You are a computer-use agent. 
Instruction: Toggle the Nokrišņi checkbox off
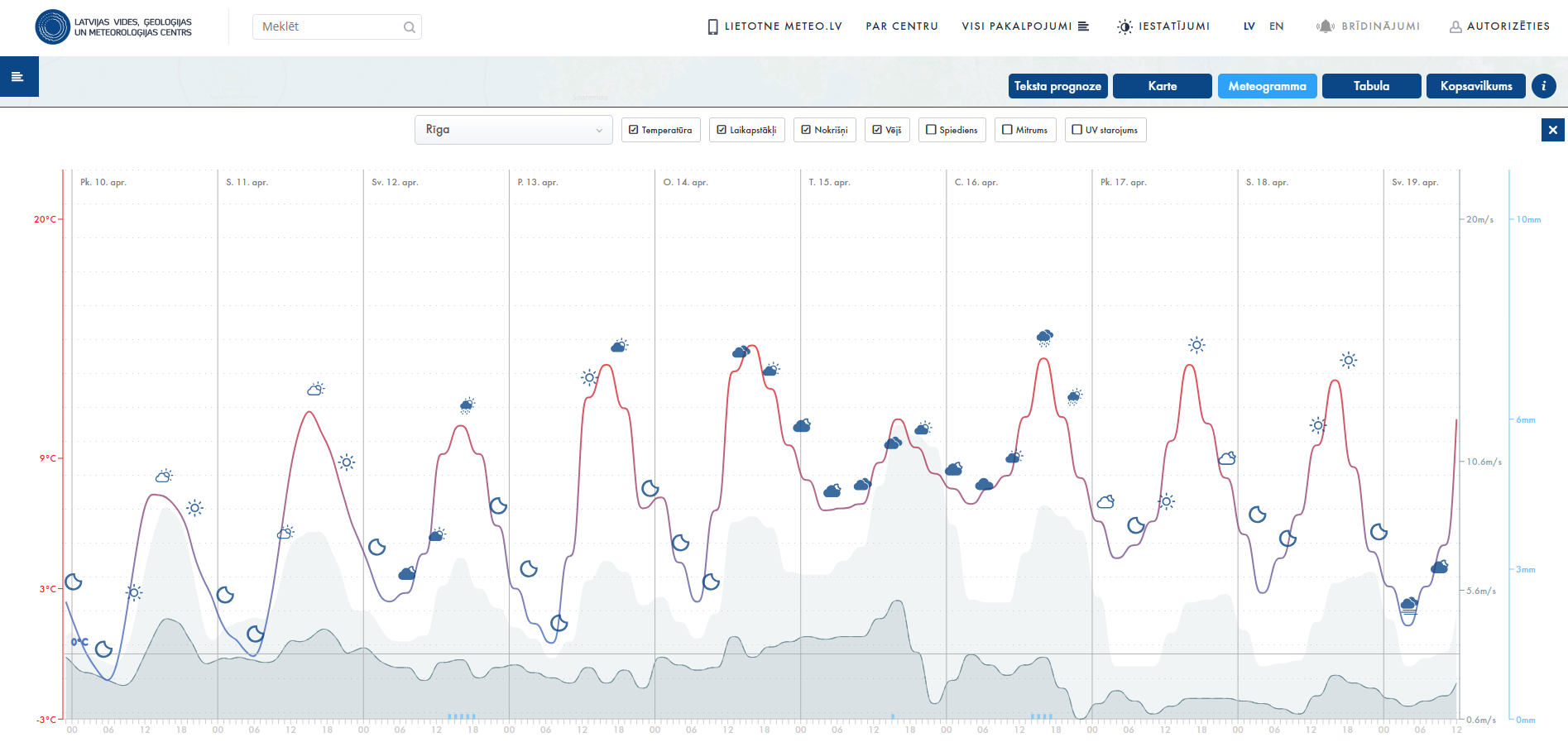[x=806, y=130]
